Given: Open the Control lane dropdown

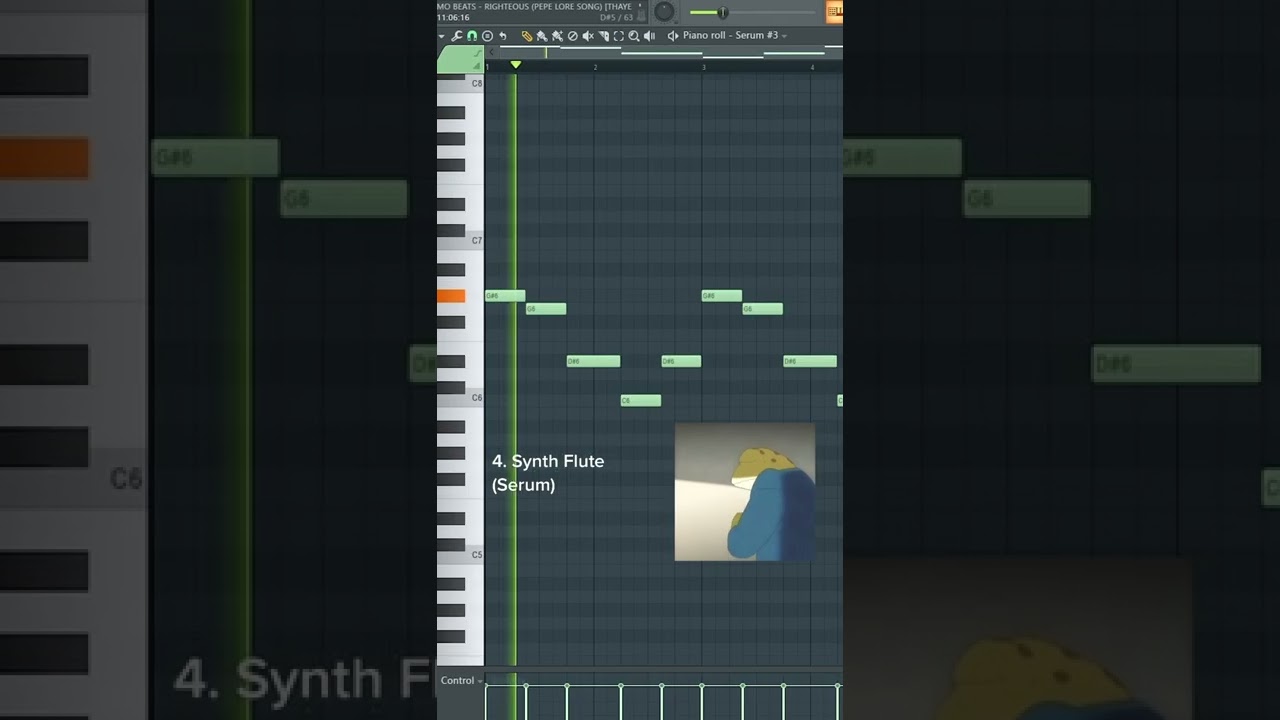Looking at the screenshot, I should coord(461,681).
